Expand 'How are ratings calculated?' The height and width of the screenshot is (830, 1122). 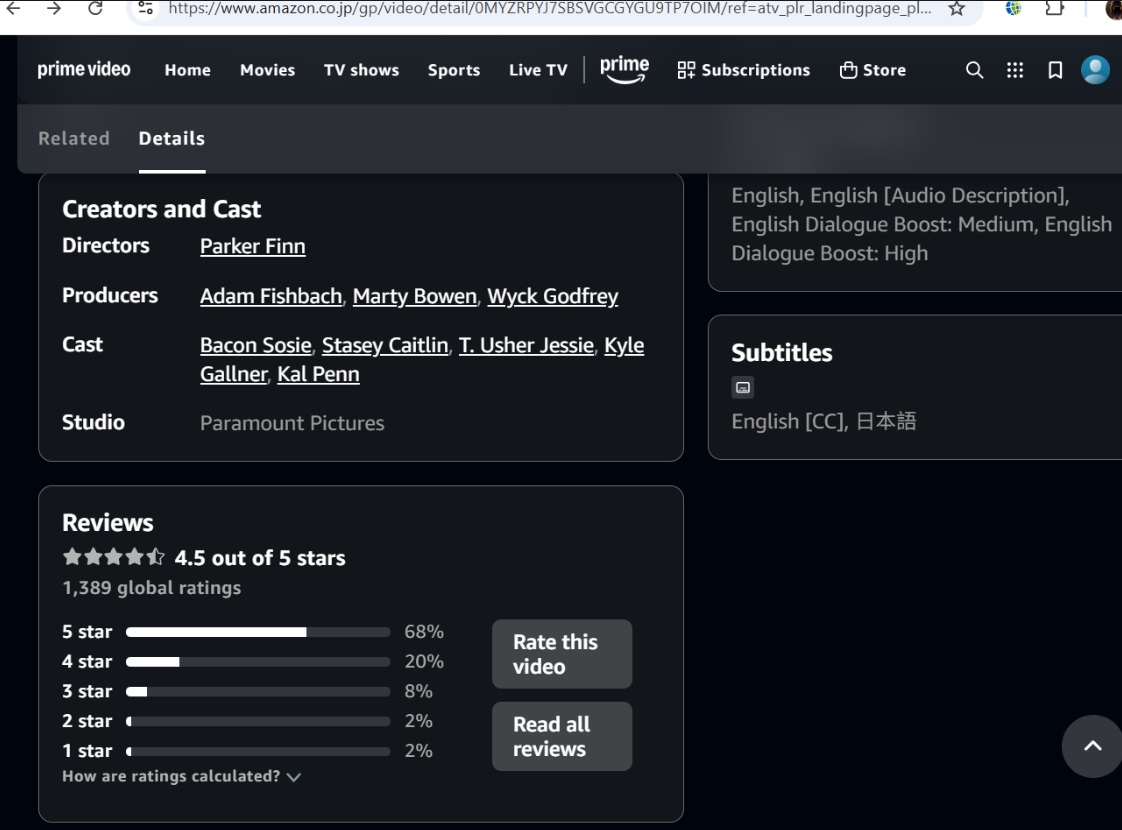(x=181, y=776)
